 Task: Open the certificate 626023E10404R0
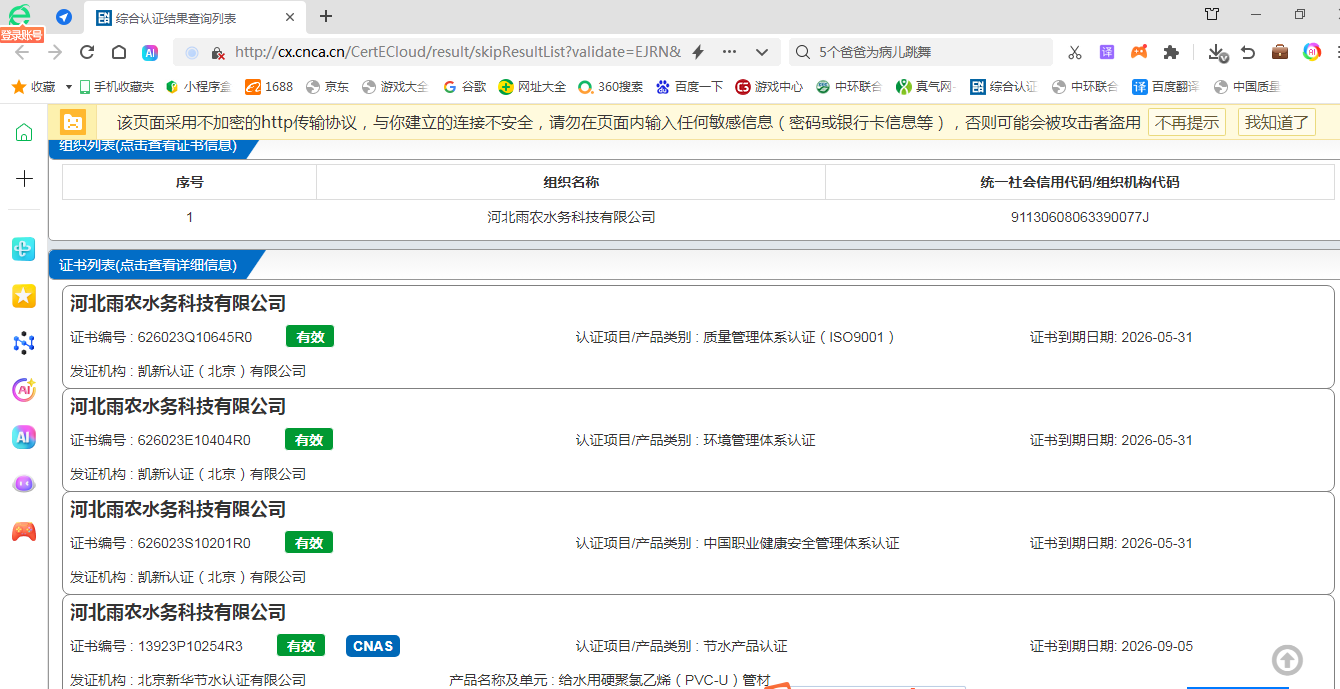698,440
